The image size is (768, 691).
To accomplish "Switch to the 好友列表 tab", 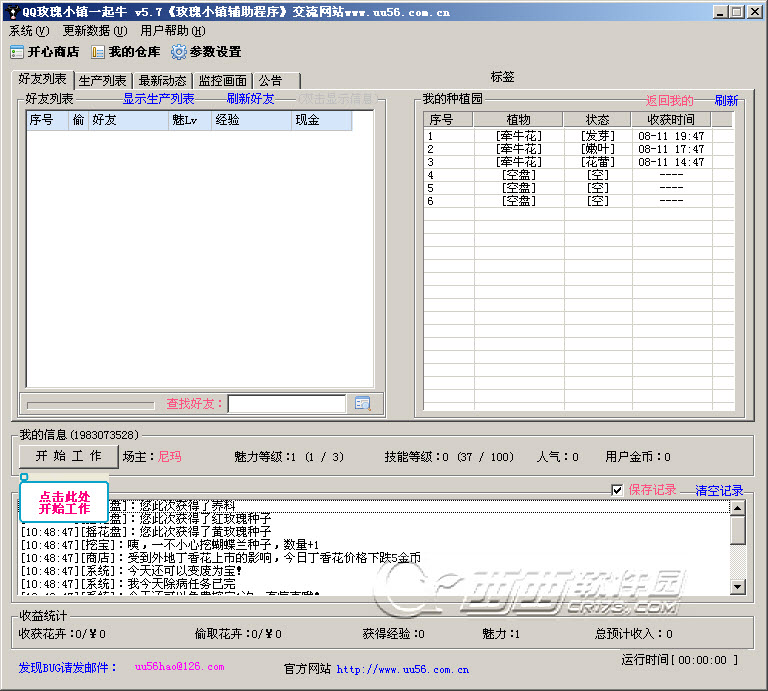I will tap(43, 79).
